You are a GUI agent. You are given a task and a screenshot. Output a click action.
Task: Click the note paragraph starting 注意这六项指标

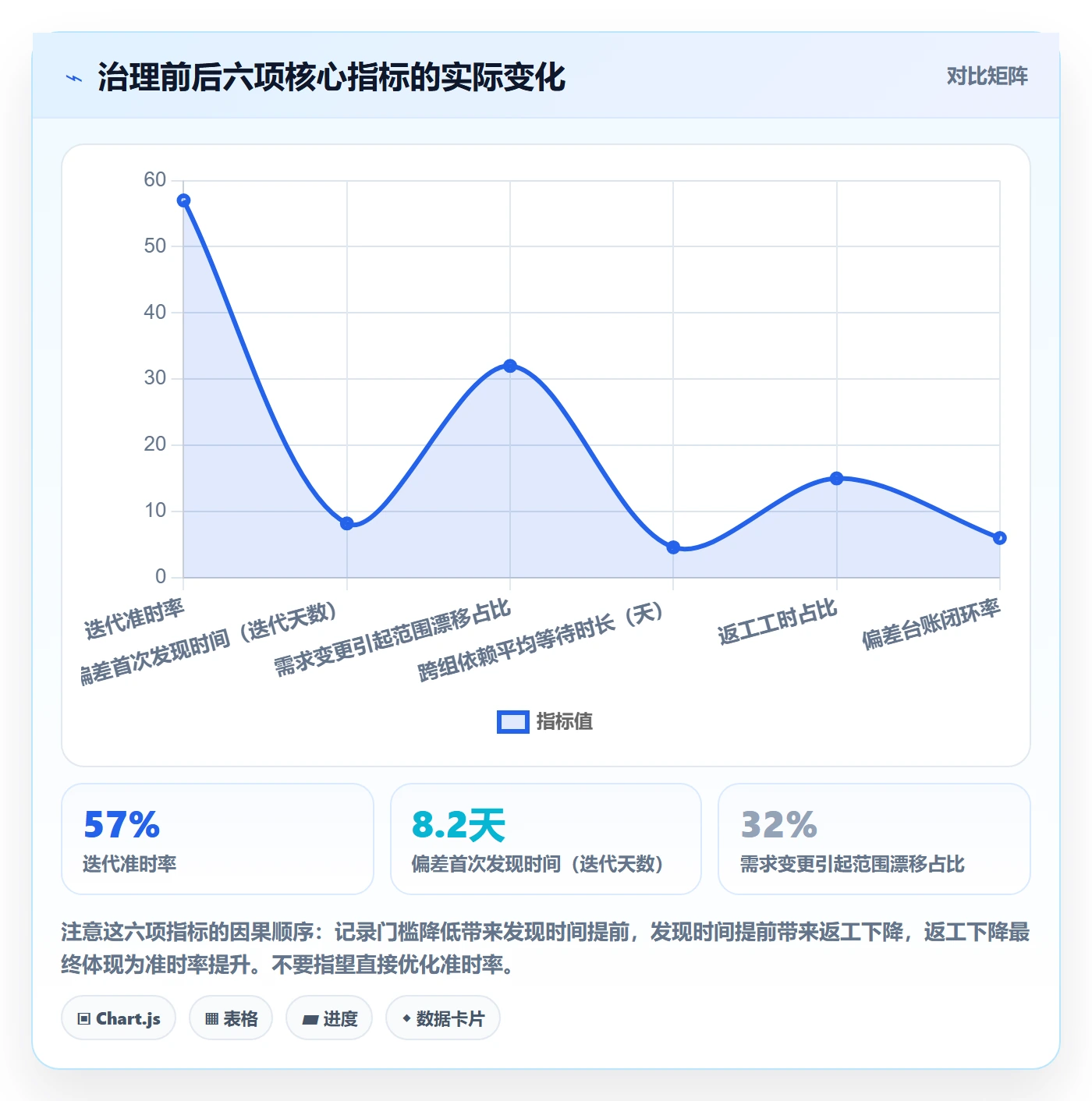pos(545,948)
